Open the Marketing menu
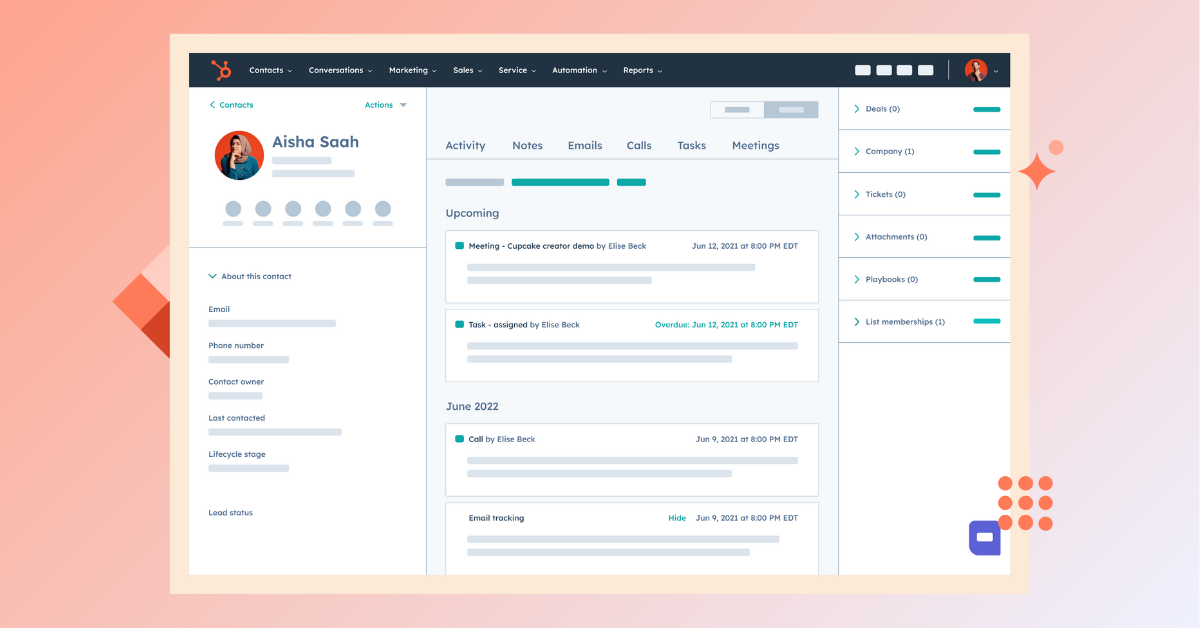1200x628 pixels. (x=412, y=70)
